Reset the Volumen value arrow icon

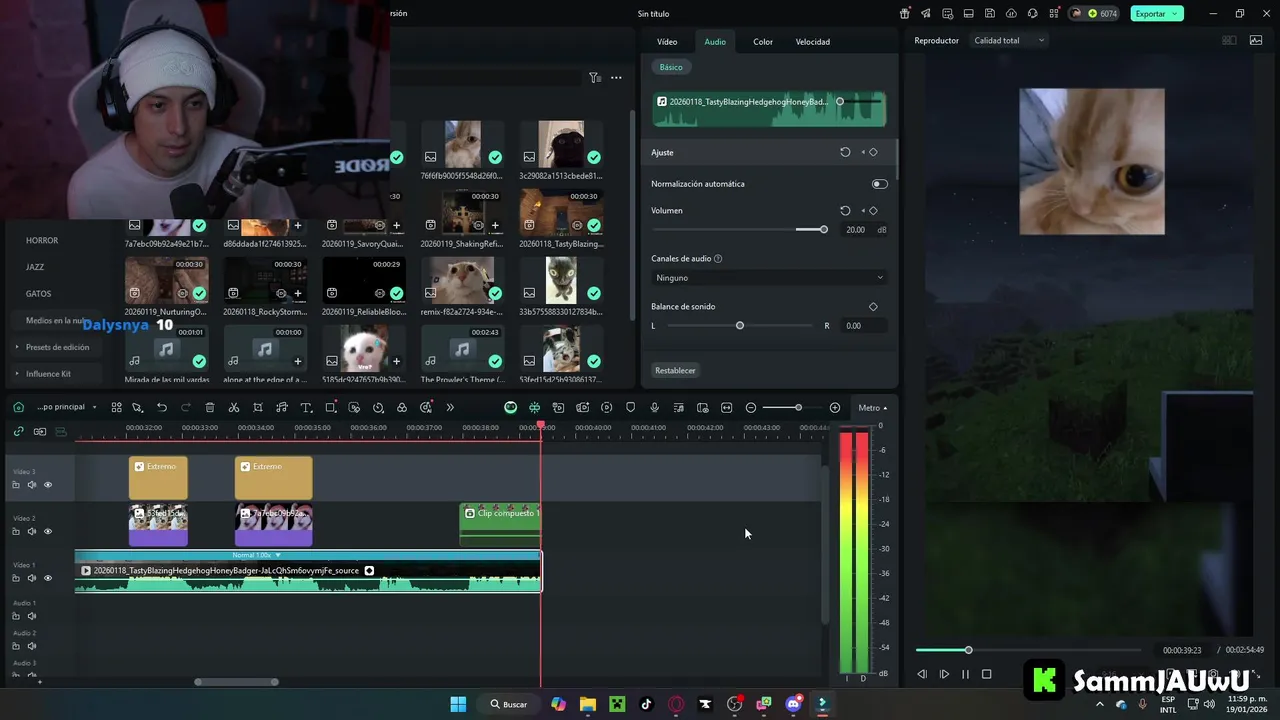coord(845,211)
